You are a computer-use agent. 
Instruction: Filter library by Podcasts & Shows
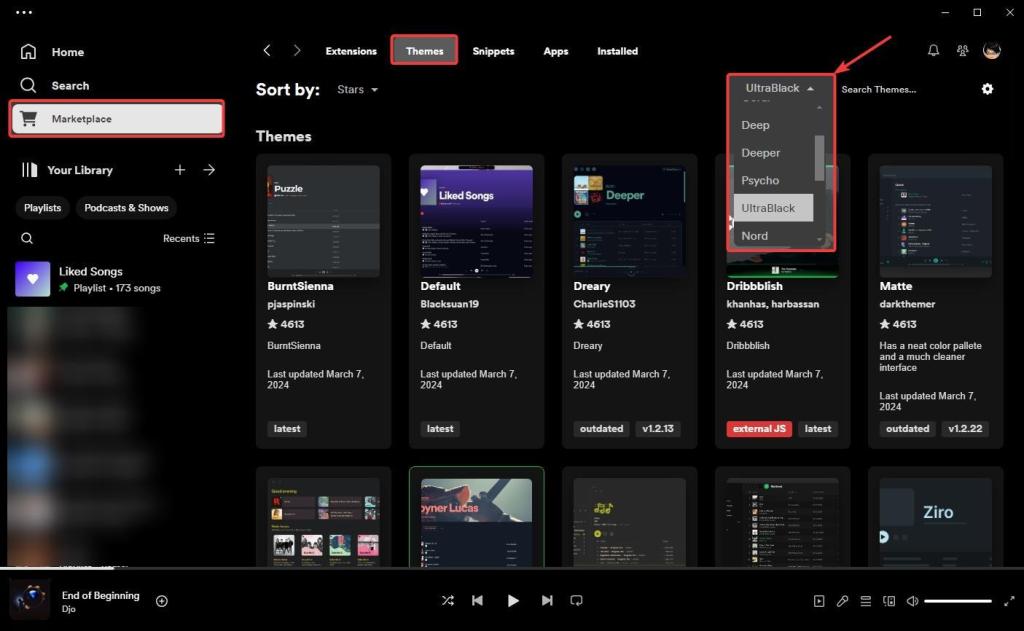click(x=126, y=208)
